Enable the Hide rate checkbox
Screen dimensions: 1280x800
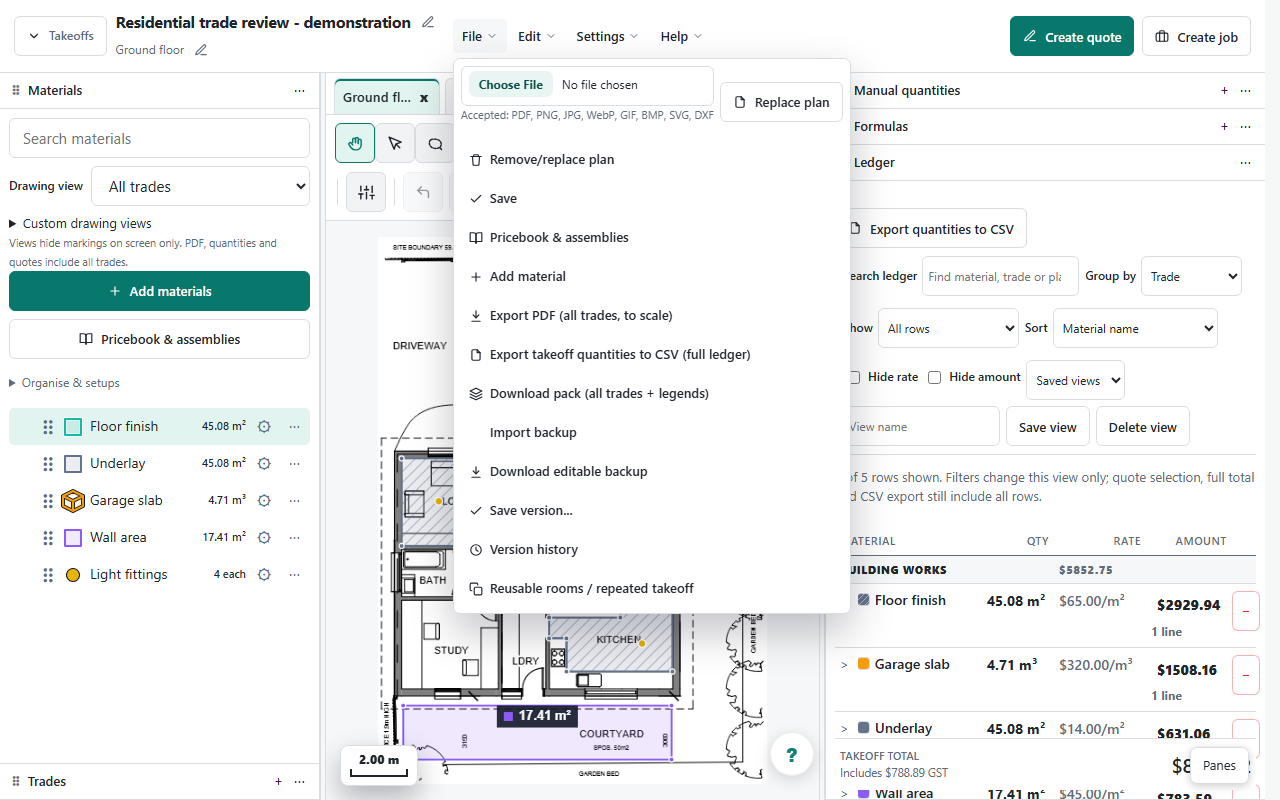(854, 377)
